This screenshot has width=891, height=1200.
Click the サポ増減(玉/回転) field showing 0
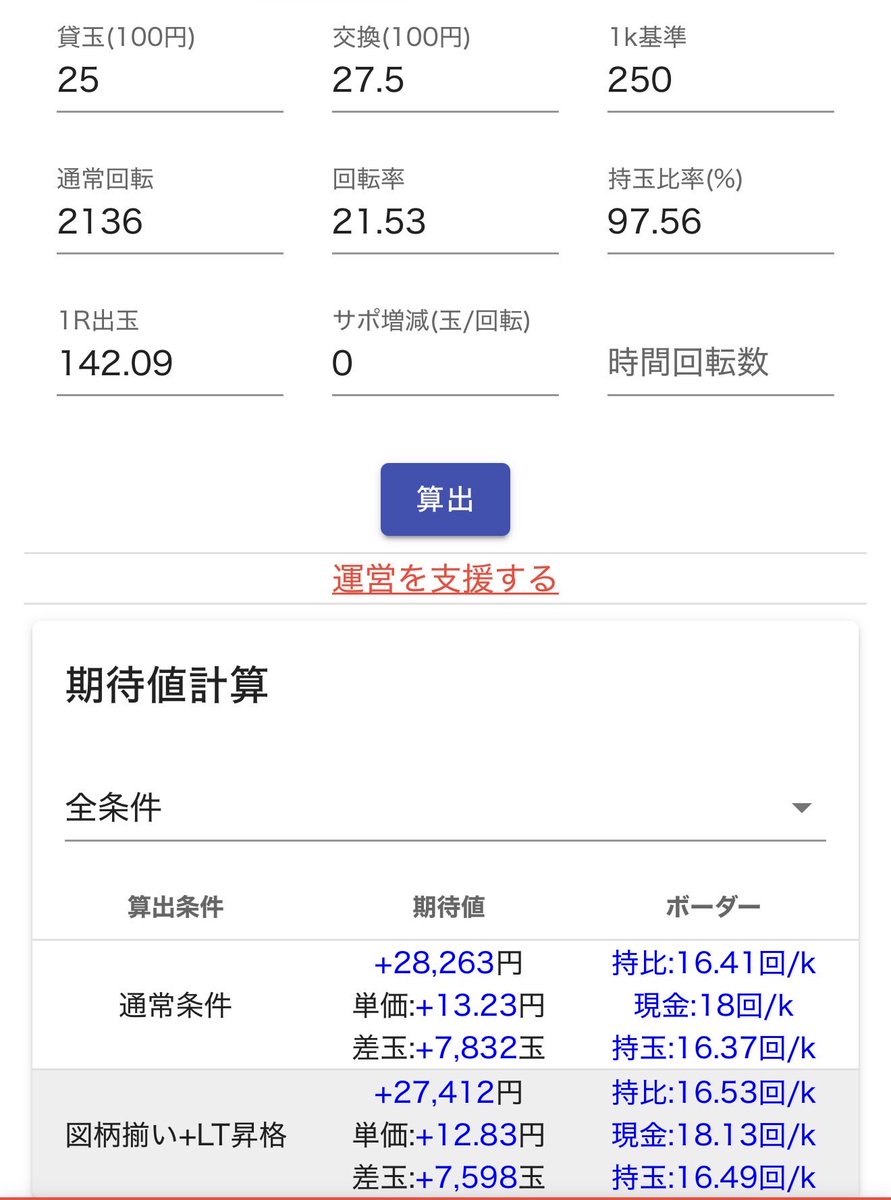coord(445,364)
